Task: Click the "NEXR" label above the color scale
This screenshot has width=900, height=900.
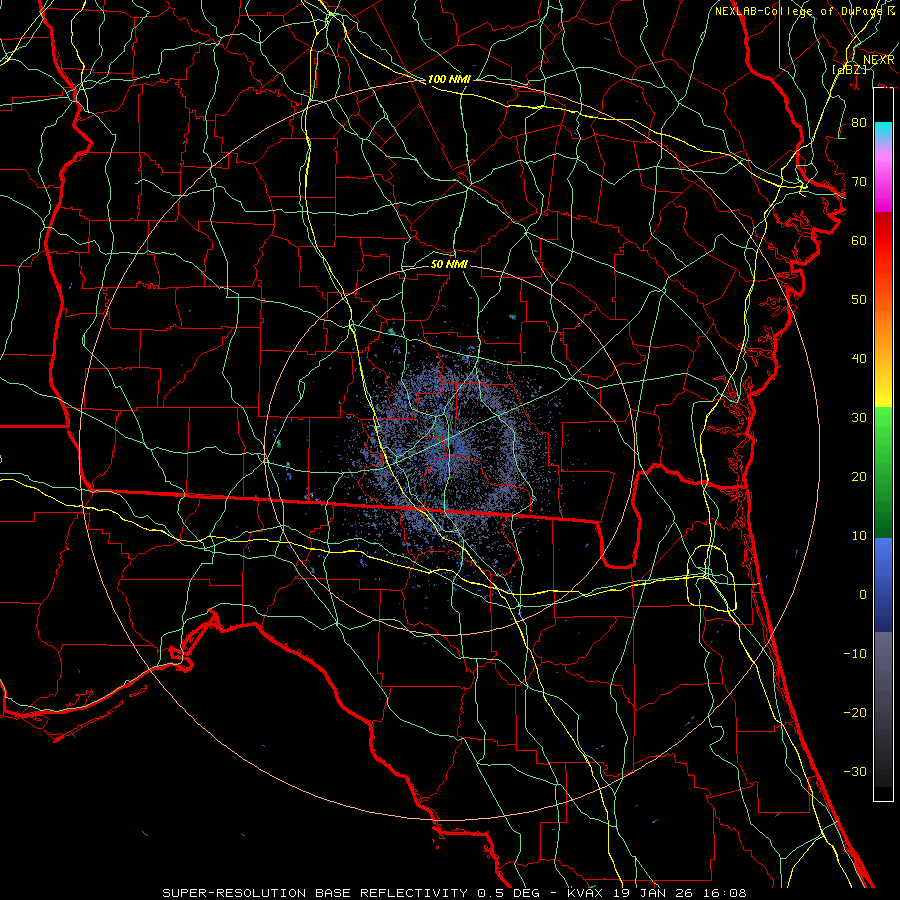Action: tap(878, 60)
